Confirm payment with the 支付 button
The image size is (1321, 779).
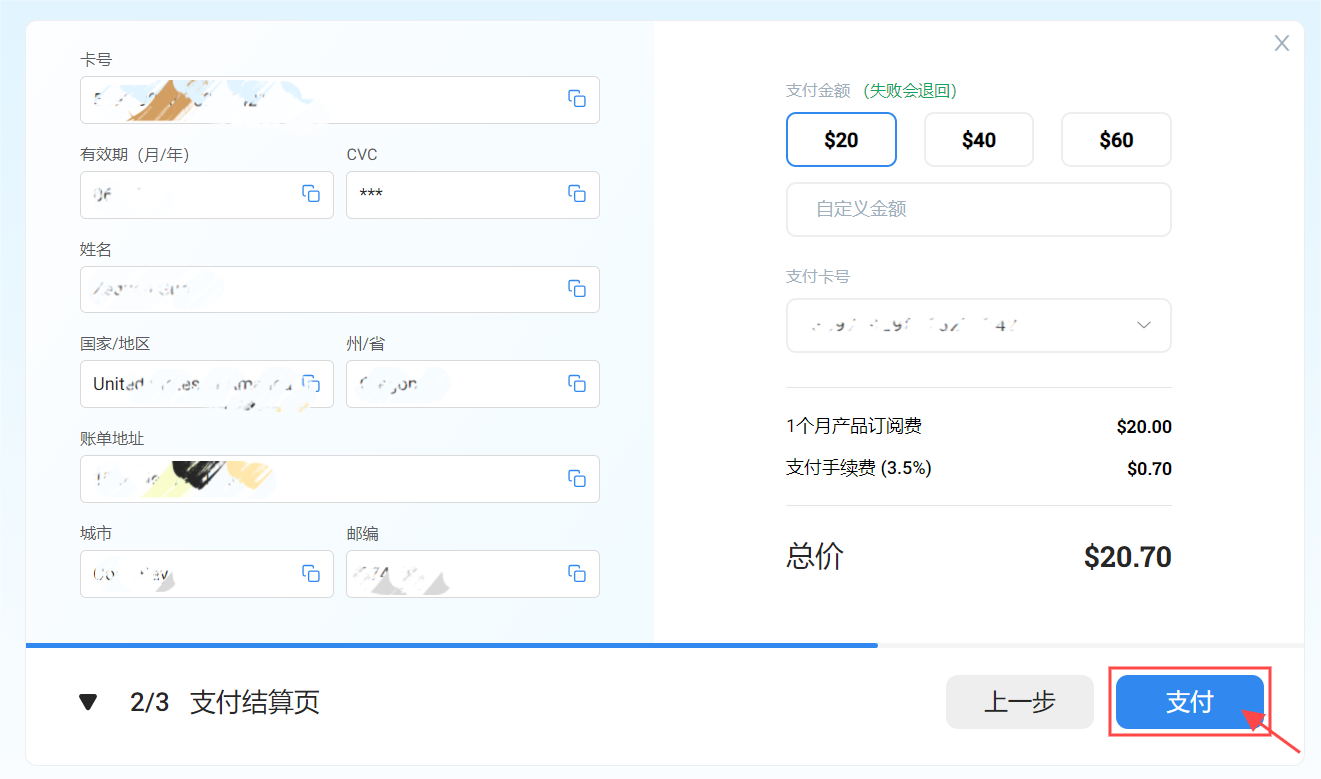click(x=1190, y=702)
